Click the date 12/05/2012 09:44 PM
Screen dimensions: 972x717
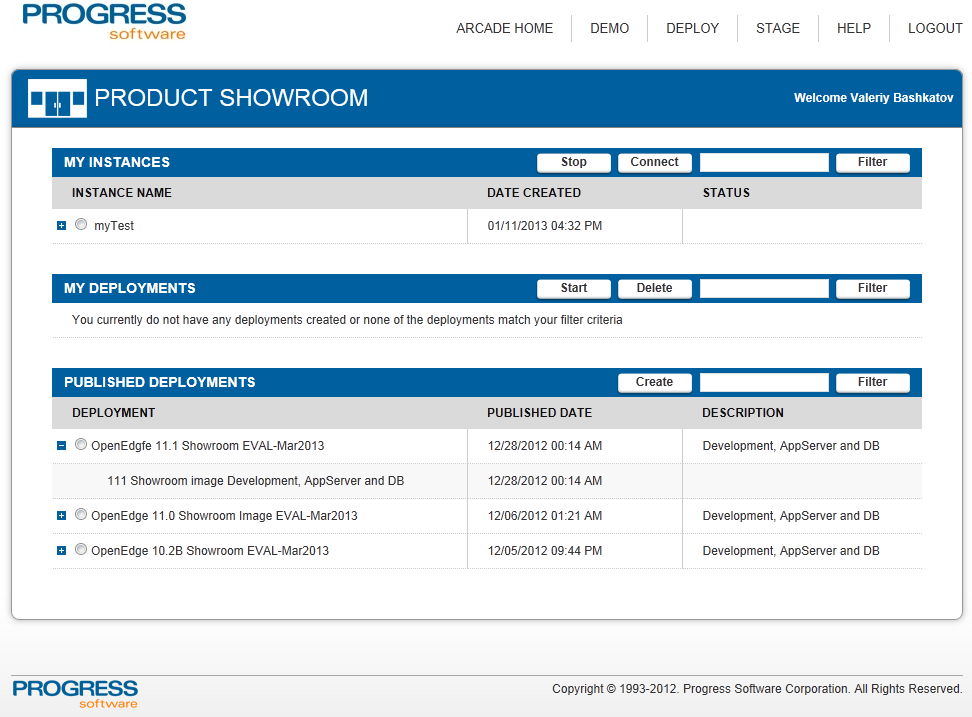tap(545, 551)
